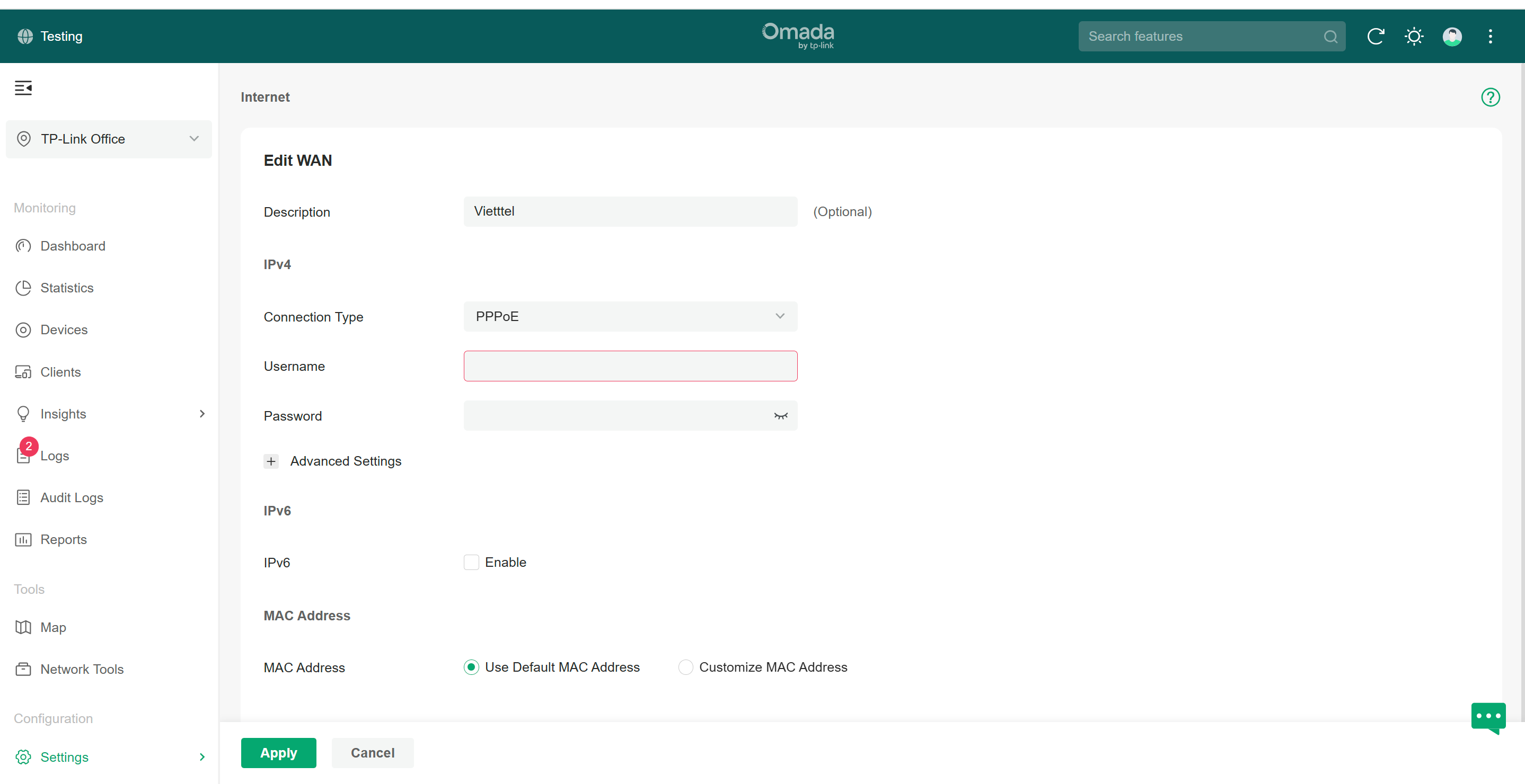
Task: Expand the Insights submenu chevron
Action: click(x=202, y=414)
